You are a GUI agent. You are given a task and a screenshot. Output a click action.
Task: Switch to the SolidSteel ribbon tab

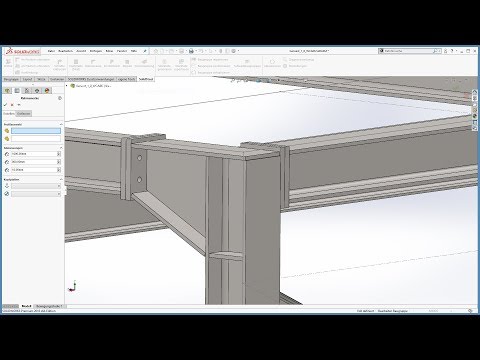tap(146, 79)
